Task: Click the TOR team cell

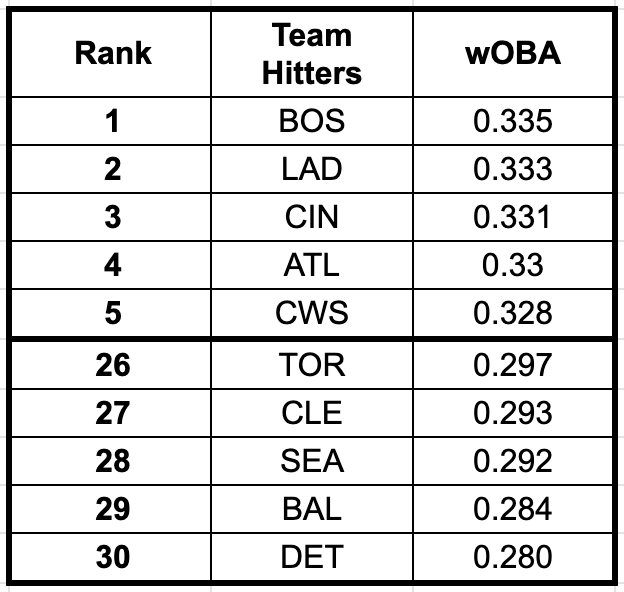Action: (x=312, y=365)
